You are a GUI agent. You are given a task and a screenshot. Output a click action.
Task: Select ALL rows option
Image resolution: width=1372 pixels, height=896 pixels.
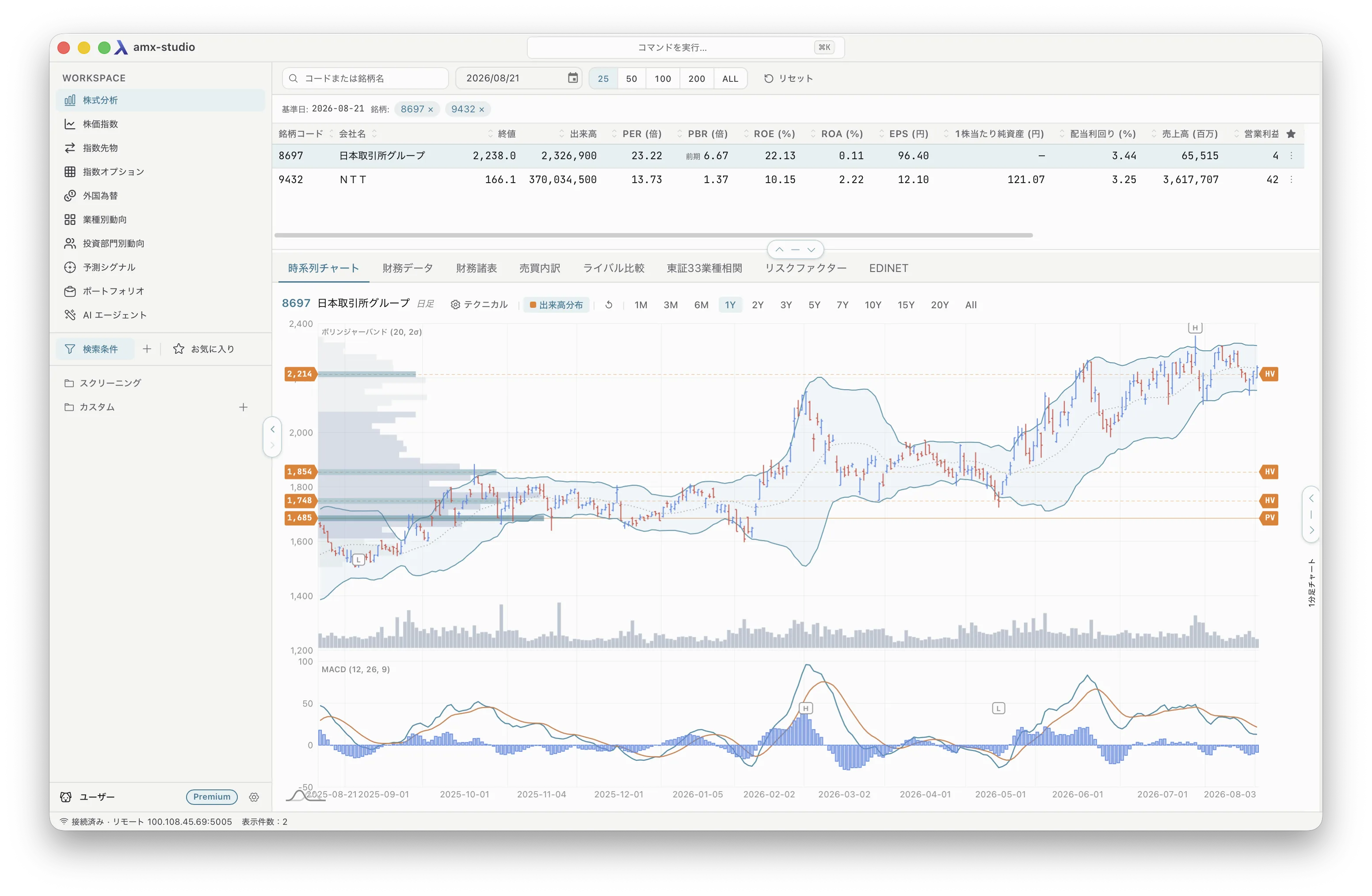[730, 78]
